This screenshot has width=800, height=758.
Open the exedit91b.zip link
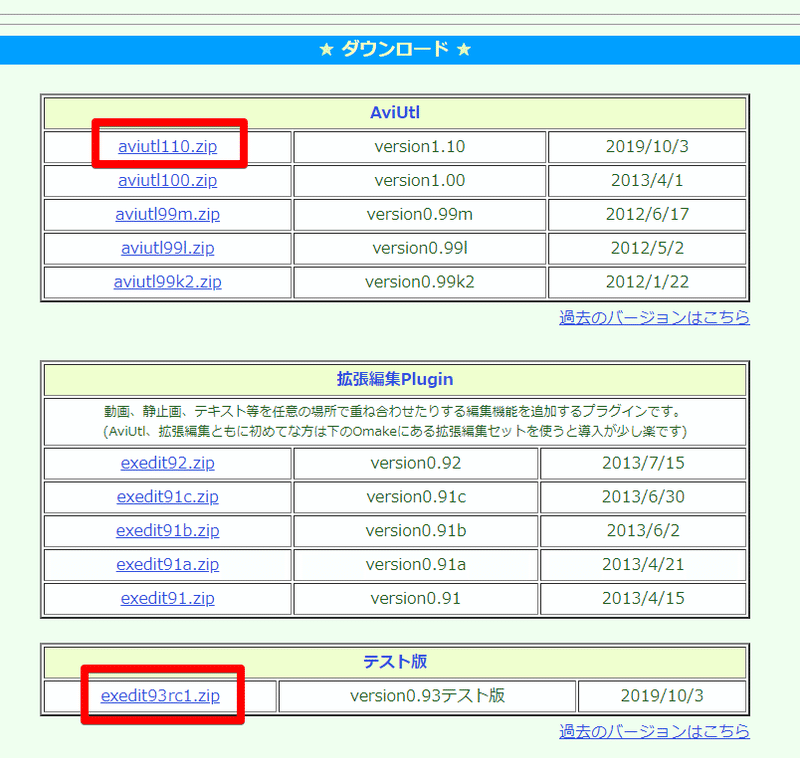(167, 531)
